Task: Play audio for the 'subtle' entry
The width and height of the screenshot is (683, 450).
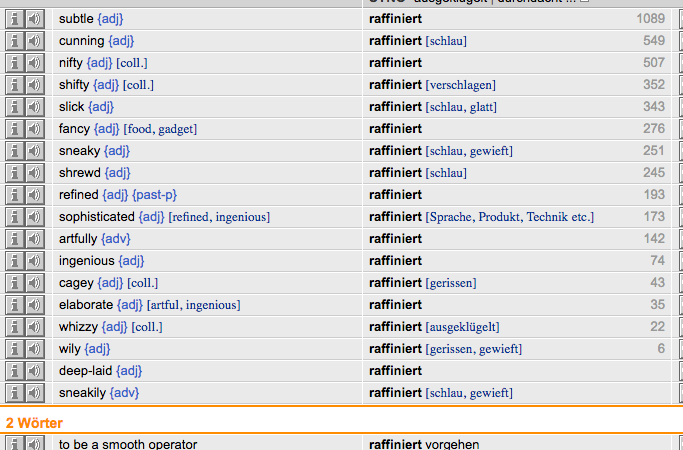Action: pyautogui.click(x=34, y=19)
